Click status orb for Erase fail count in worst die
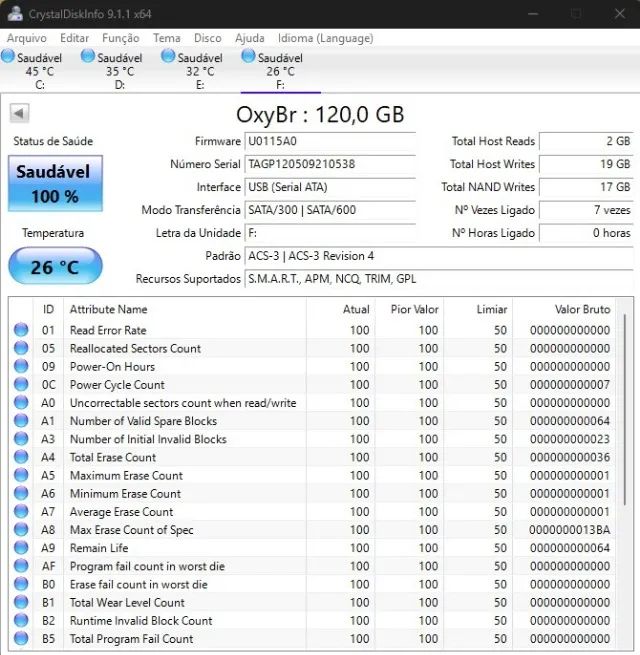 coord(21,584)
